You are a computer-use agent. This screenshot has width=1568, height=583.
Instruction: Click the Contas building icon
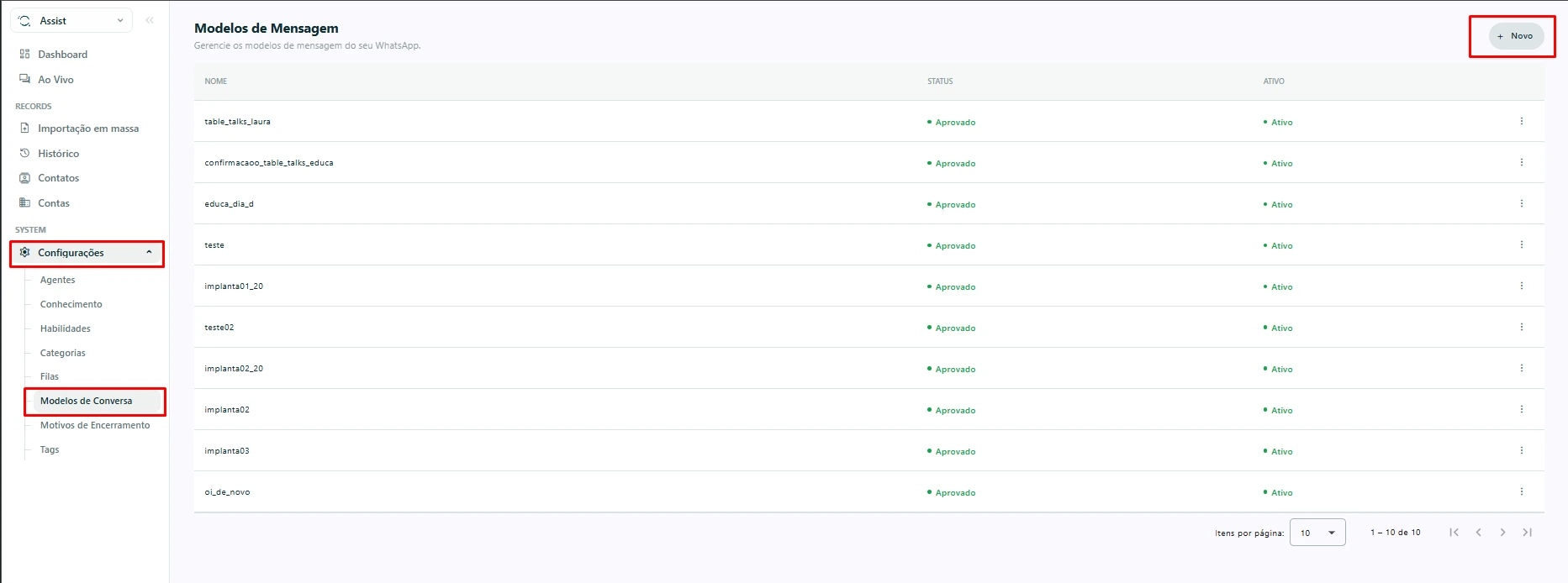(24, 202)
